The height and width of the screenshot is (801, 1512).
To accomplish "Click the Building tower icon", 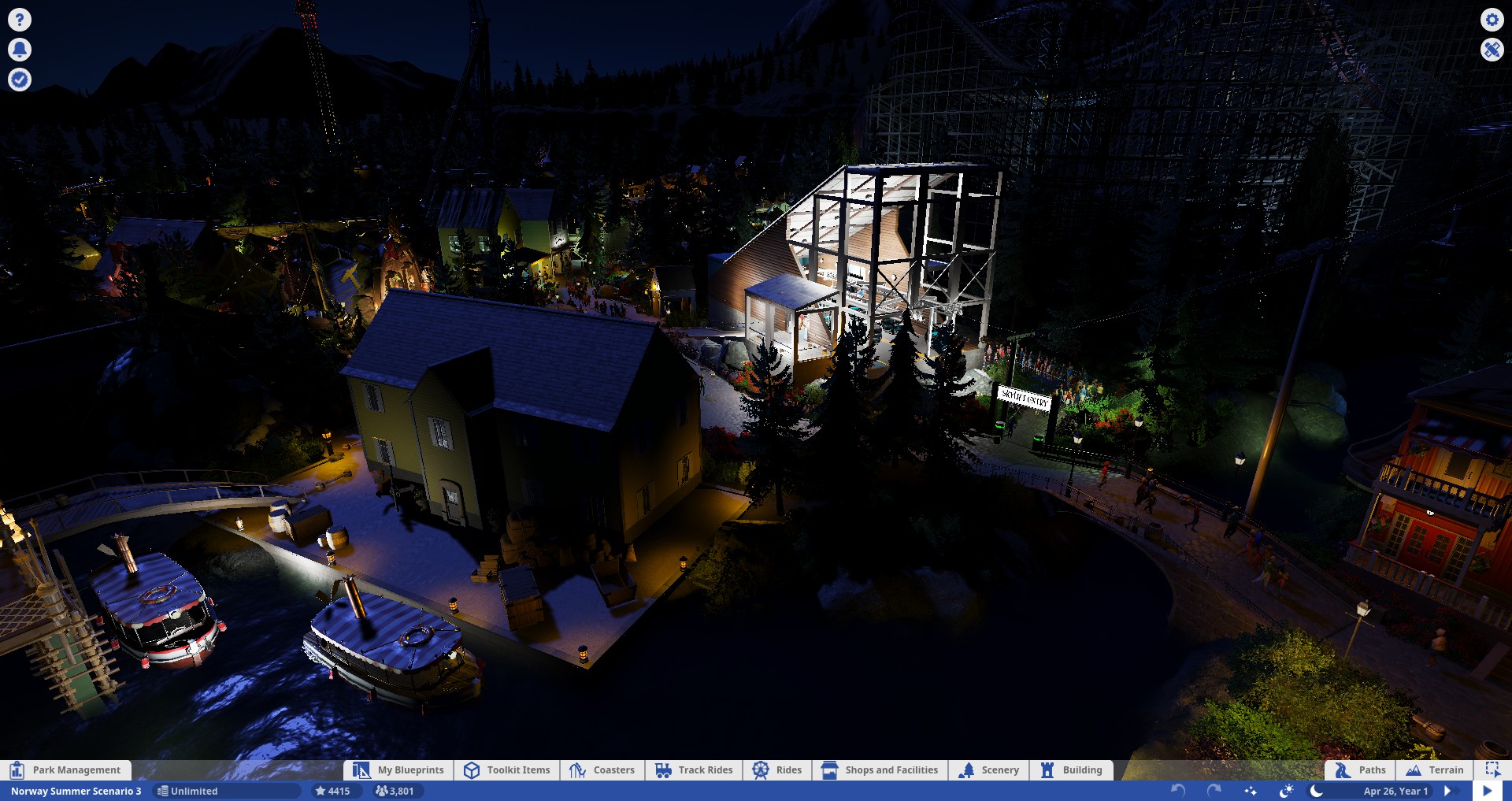I will [1047, 770].
